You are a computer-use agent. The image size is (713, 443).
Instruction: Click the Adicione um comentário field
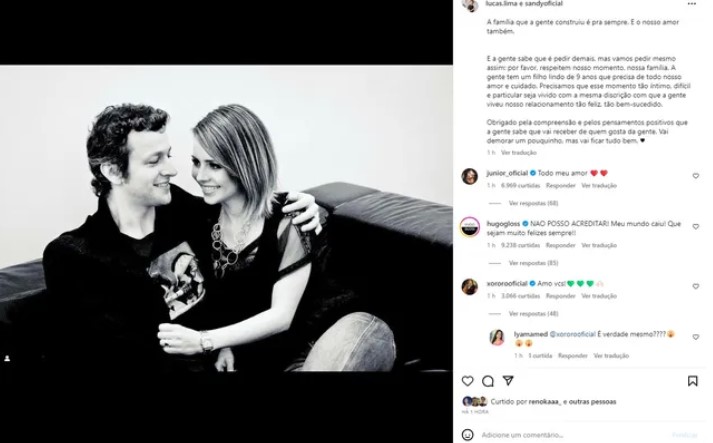click(573, 435)
